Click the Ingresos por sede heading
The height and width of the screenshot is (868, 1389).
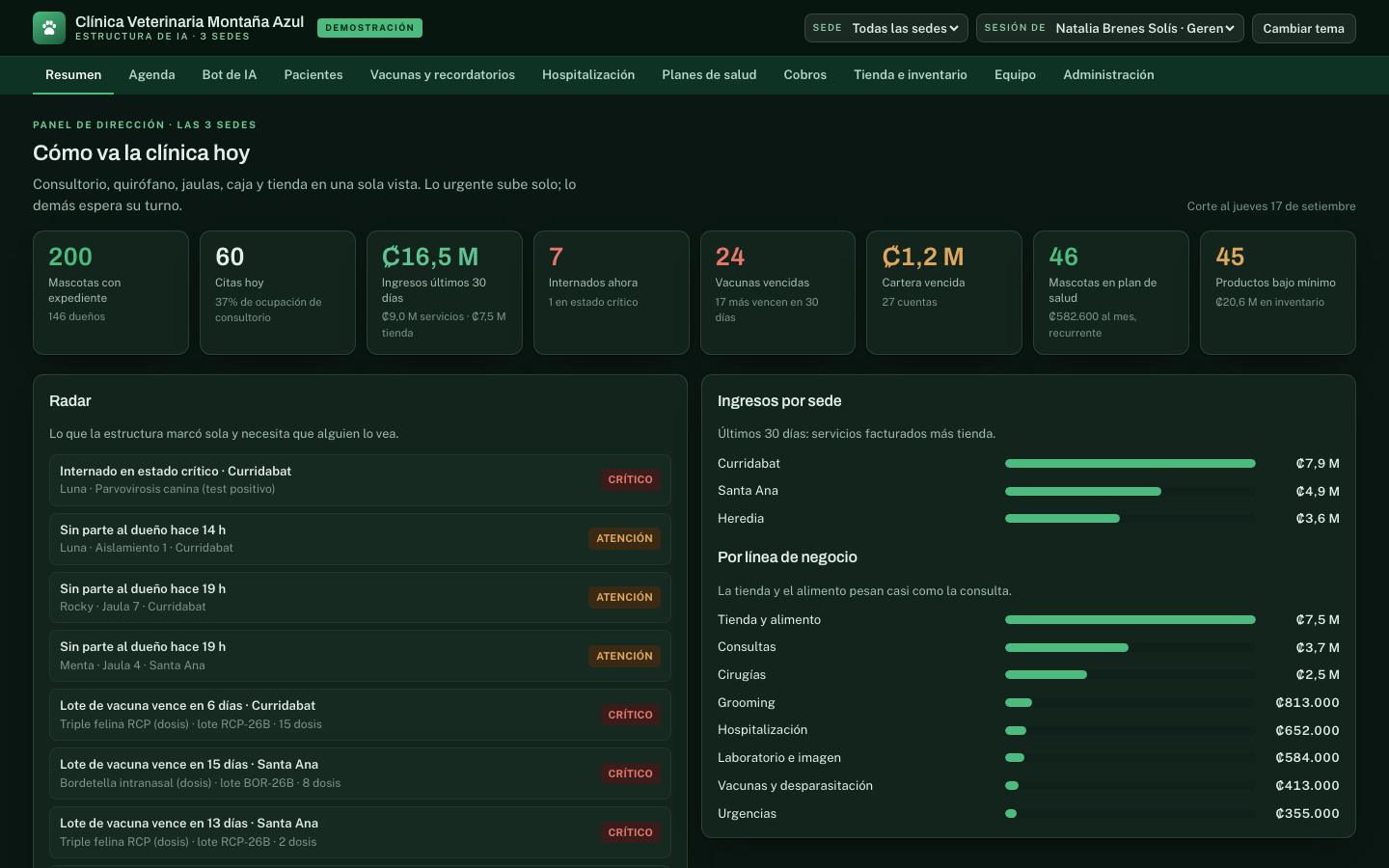click(x=779, y=401)
